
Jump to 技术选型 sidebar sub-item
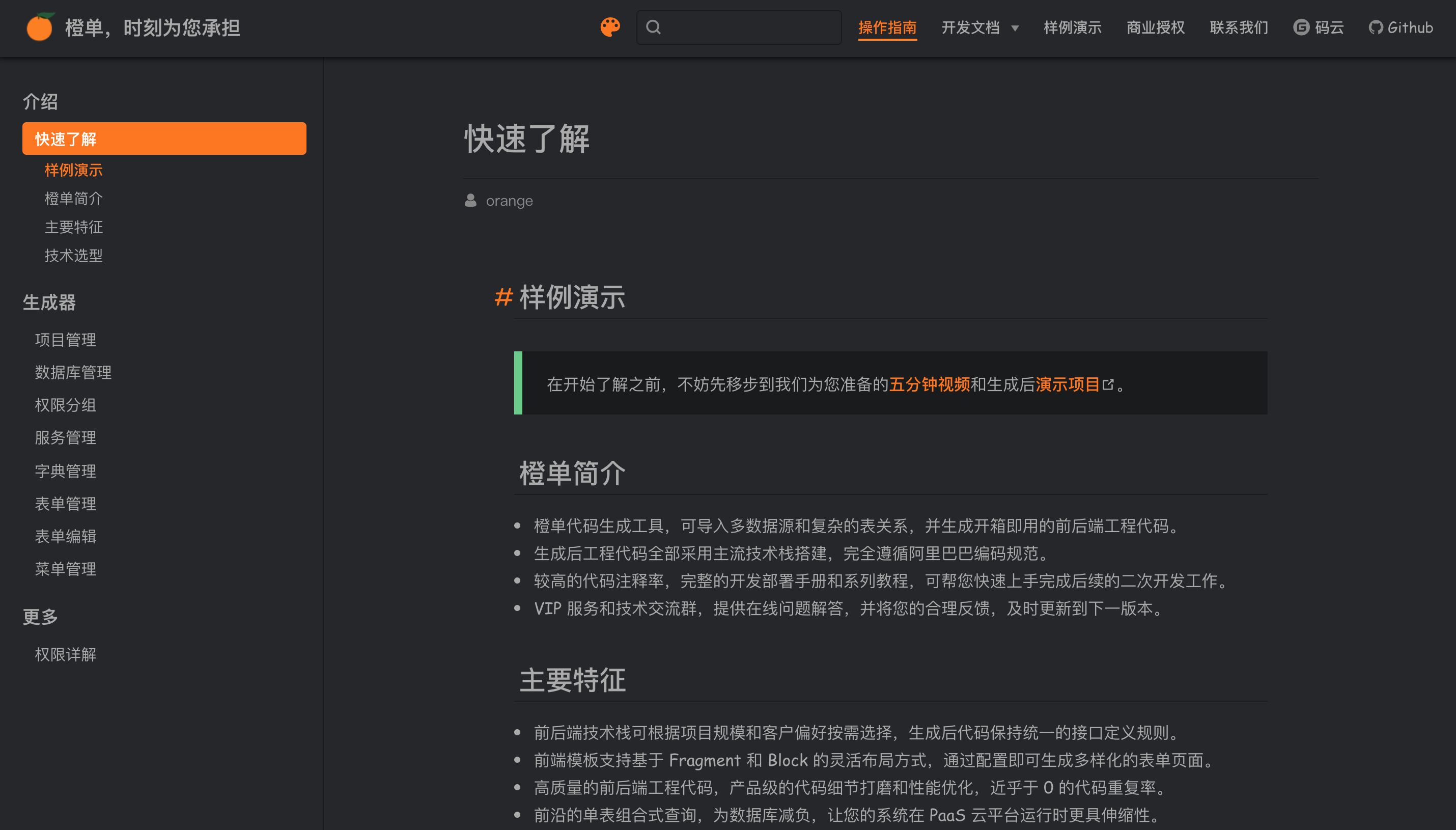click(73, 256)
